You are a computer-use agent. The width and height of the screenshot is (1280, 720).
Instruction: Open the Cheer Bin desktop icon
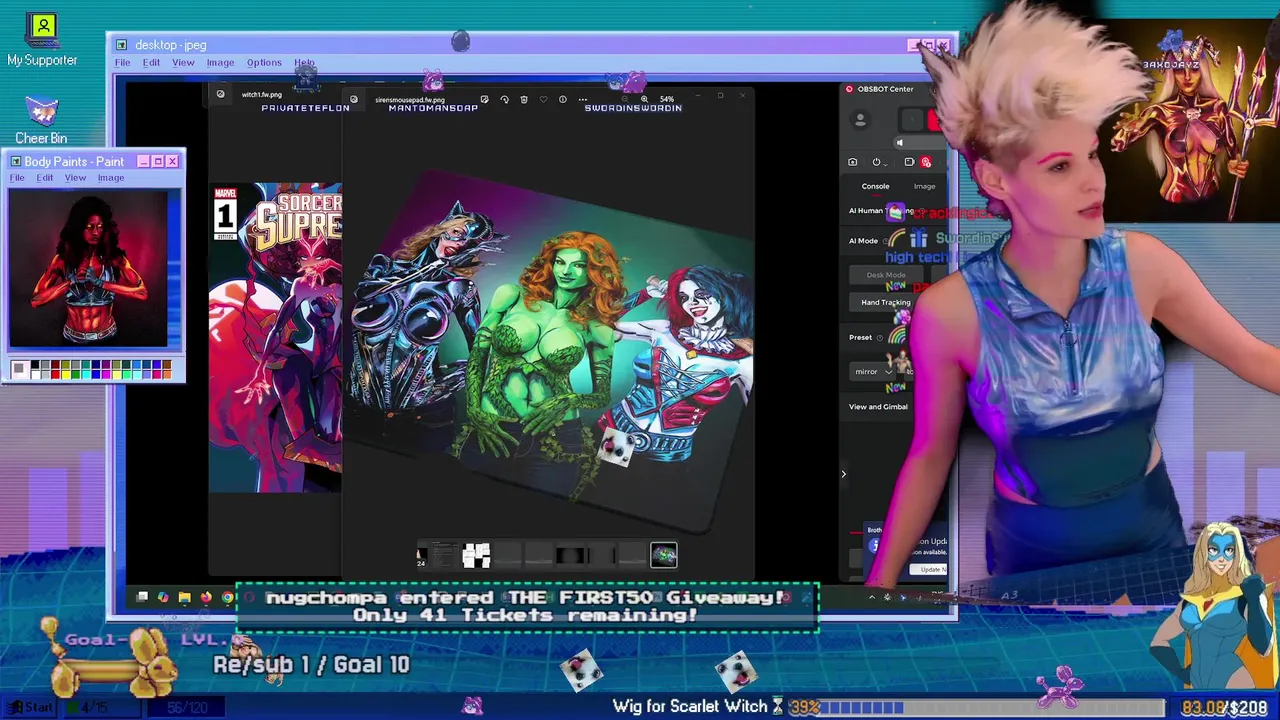click(x=41, y=120)
